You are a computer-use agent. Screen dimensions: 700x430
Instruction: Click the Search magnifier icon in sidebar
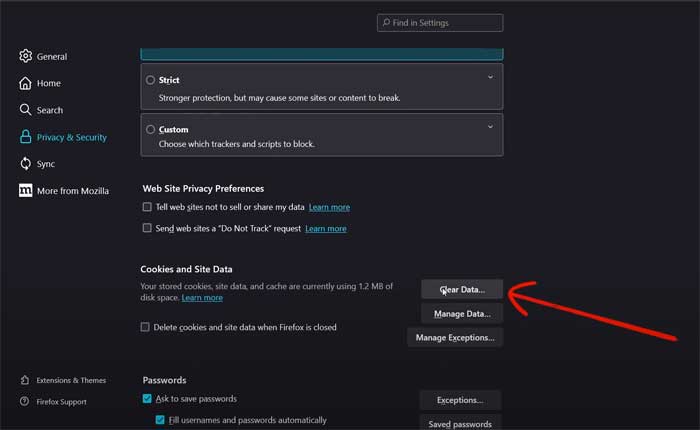pos(25,110)
